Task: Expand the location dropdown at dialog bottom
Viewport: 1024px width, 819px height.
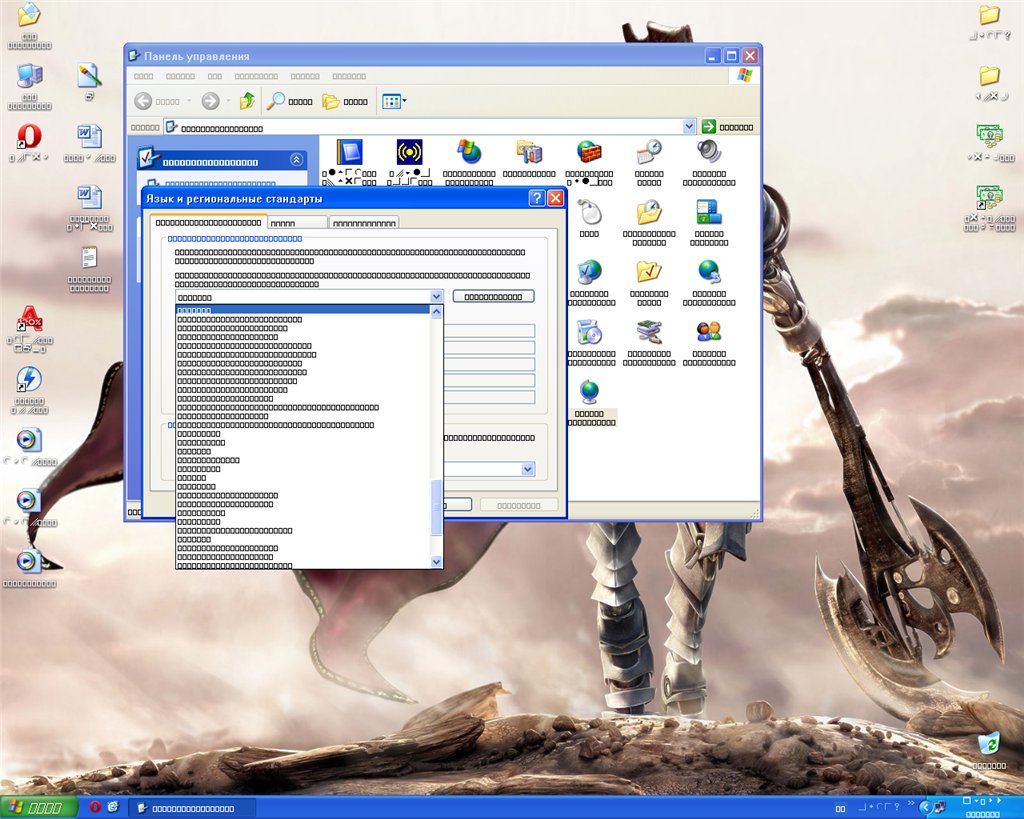Action: [x=528, y=469]
